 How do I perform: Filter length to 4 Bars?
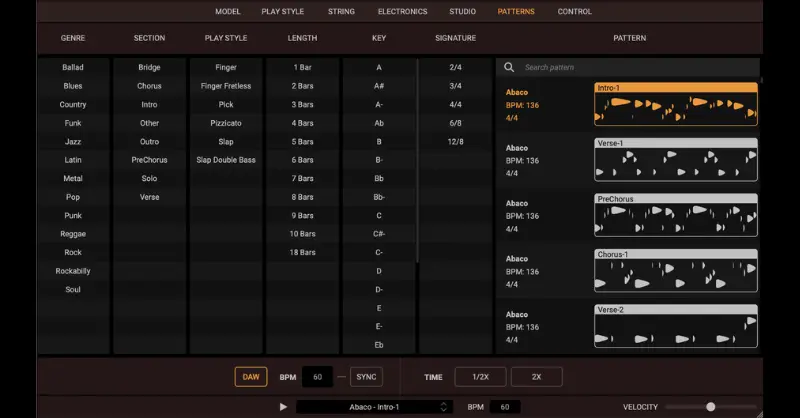(303, 123)
